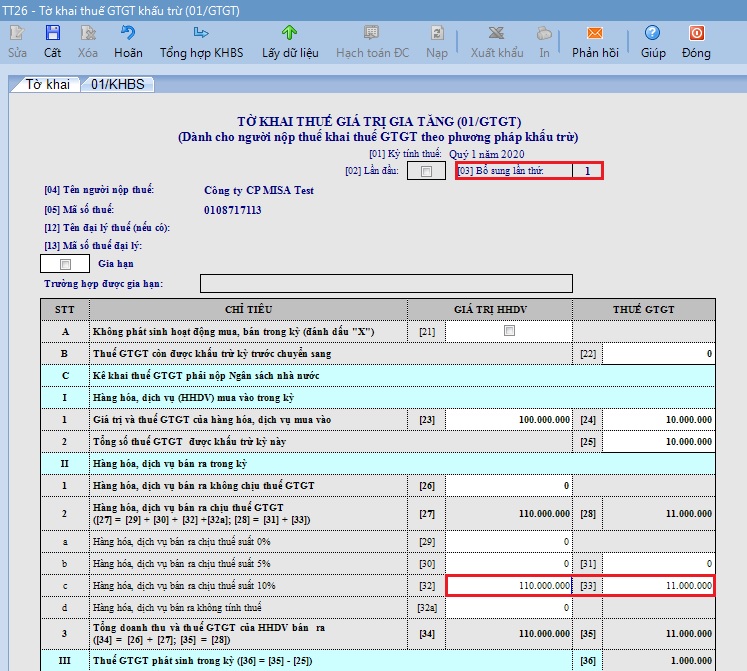Print with the In icon
747x671 pixels.
point(544,33)
